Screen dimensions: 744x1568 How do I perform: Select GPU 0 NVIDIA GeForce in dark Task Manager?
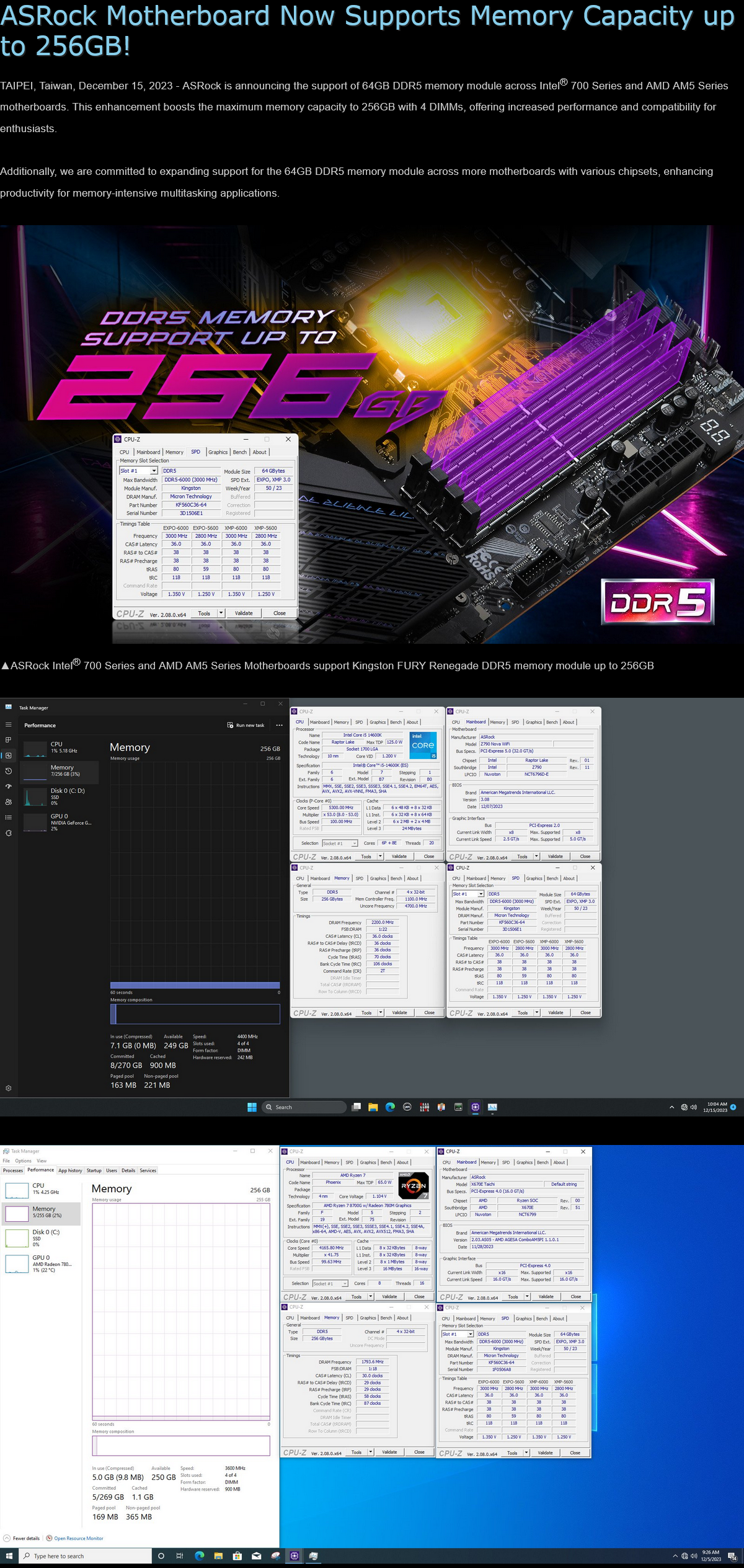60,822
